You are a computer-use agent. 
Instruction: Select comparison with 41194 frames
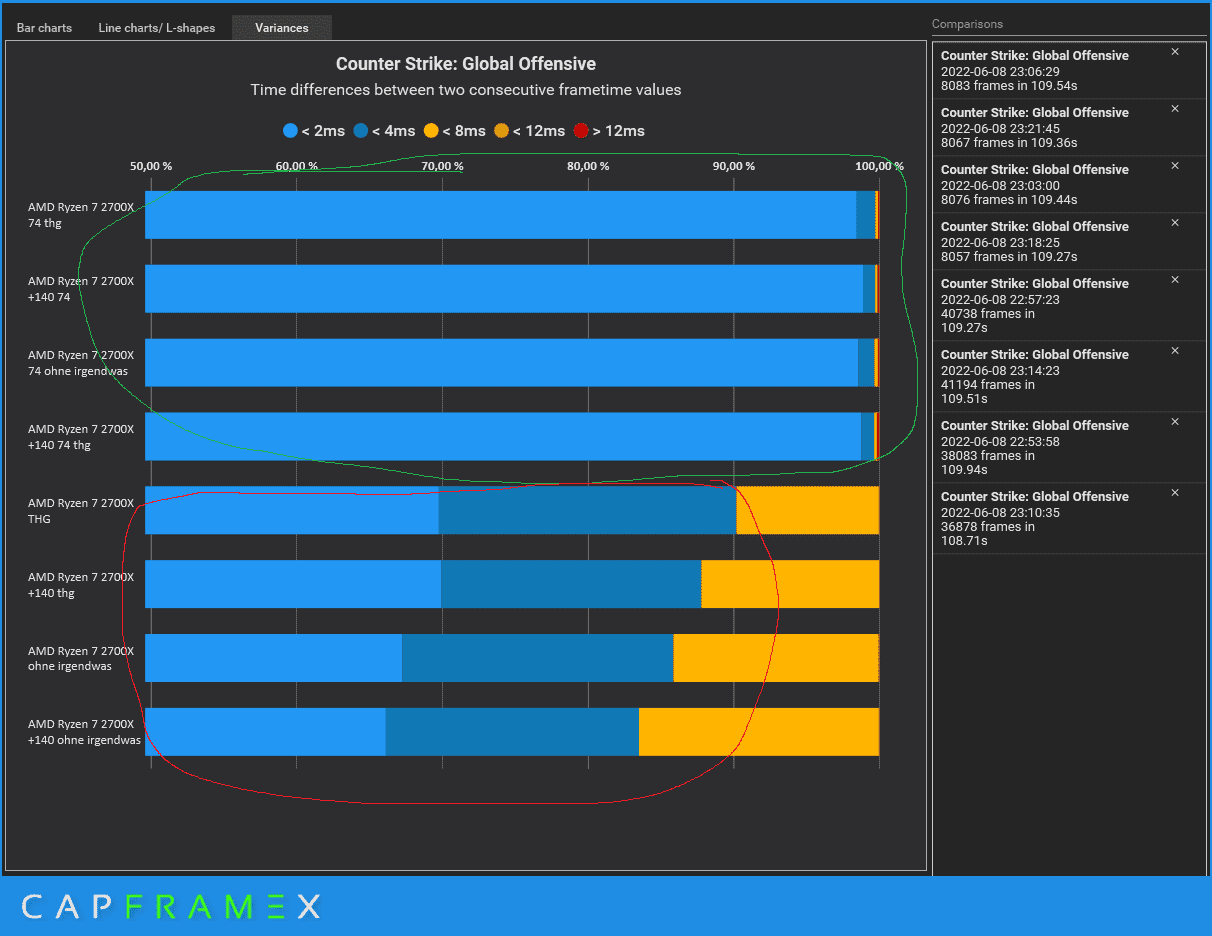(x=1069, y=376)
